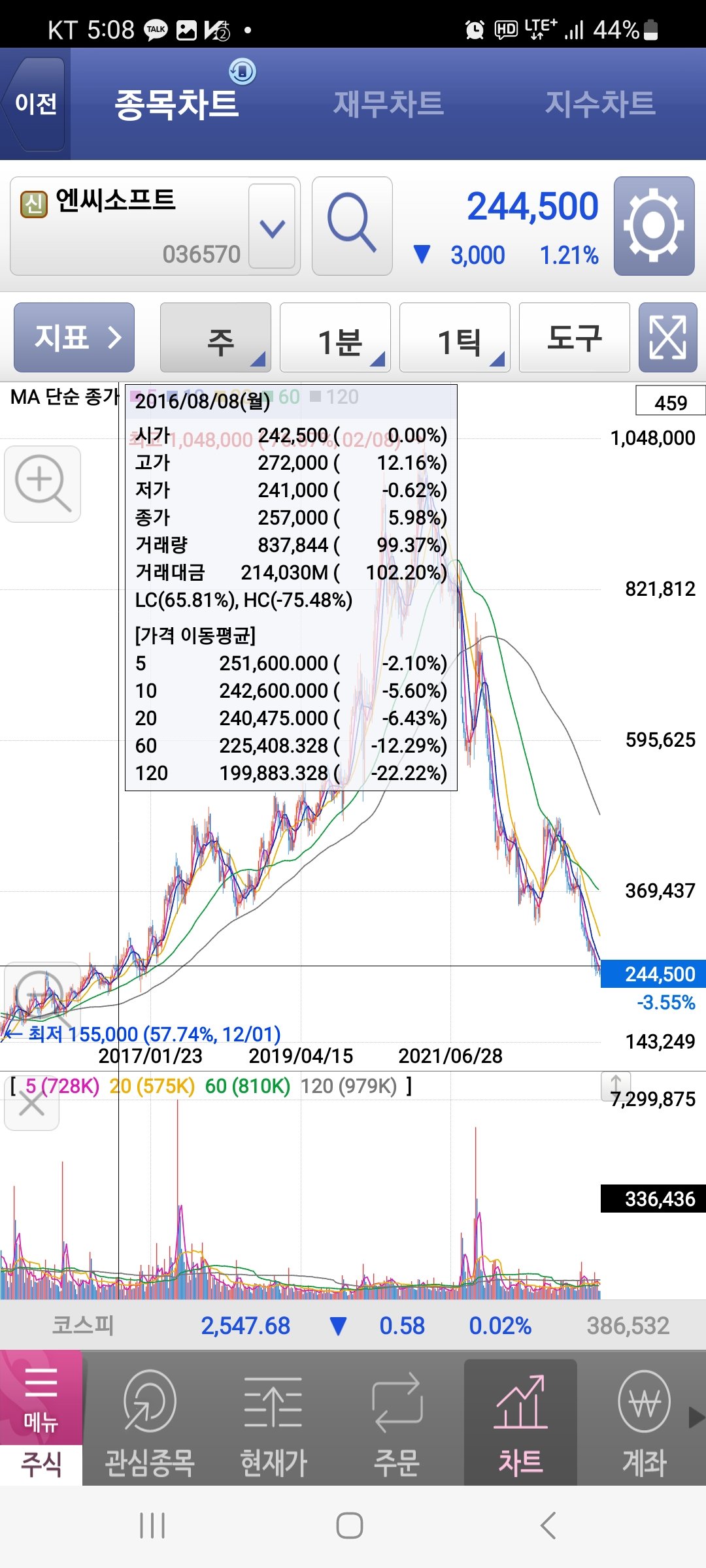
Task: Open the 1분 minute interval selector
Action: coord(335,338)
